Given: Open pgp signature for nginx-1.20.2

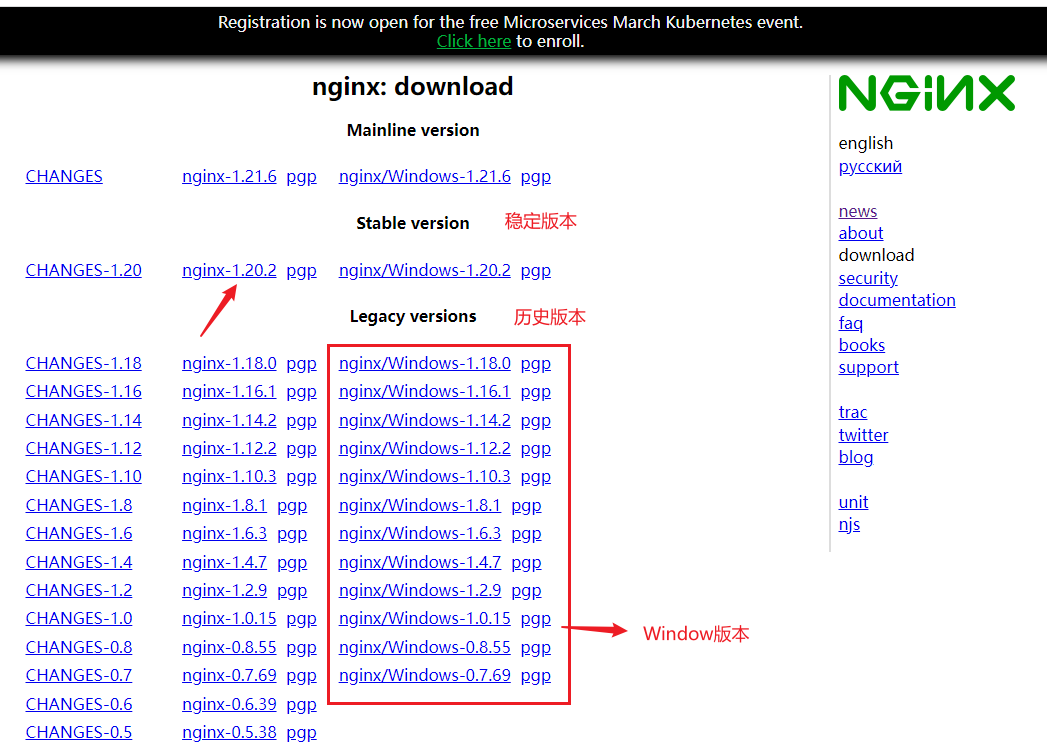Looking at the screenshot, I should tap(301, 271).
